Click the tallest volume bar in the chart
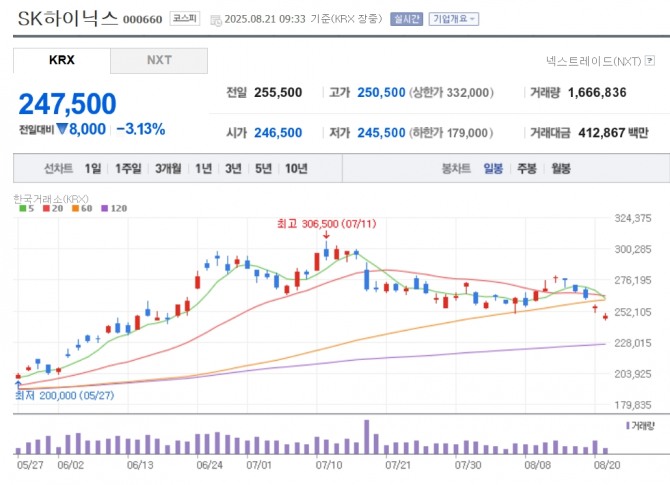670x485 pixels. (366, 437)
